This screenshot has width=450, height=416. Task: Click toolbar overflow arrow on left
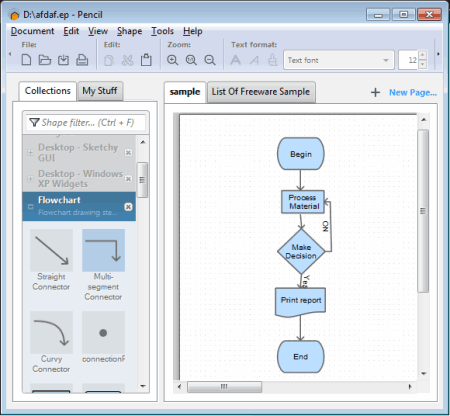[x=10, y=54]
